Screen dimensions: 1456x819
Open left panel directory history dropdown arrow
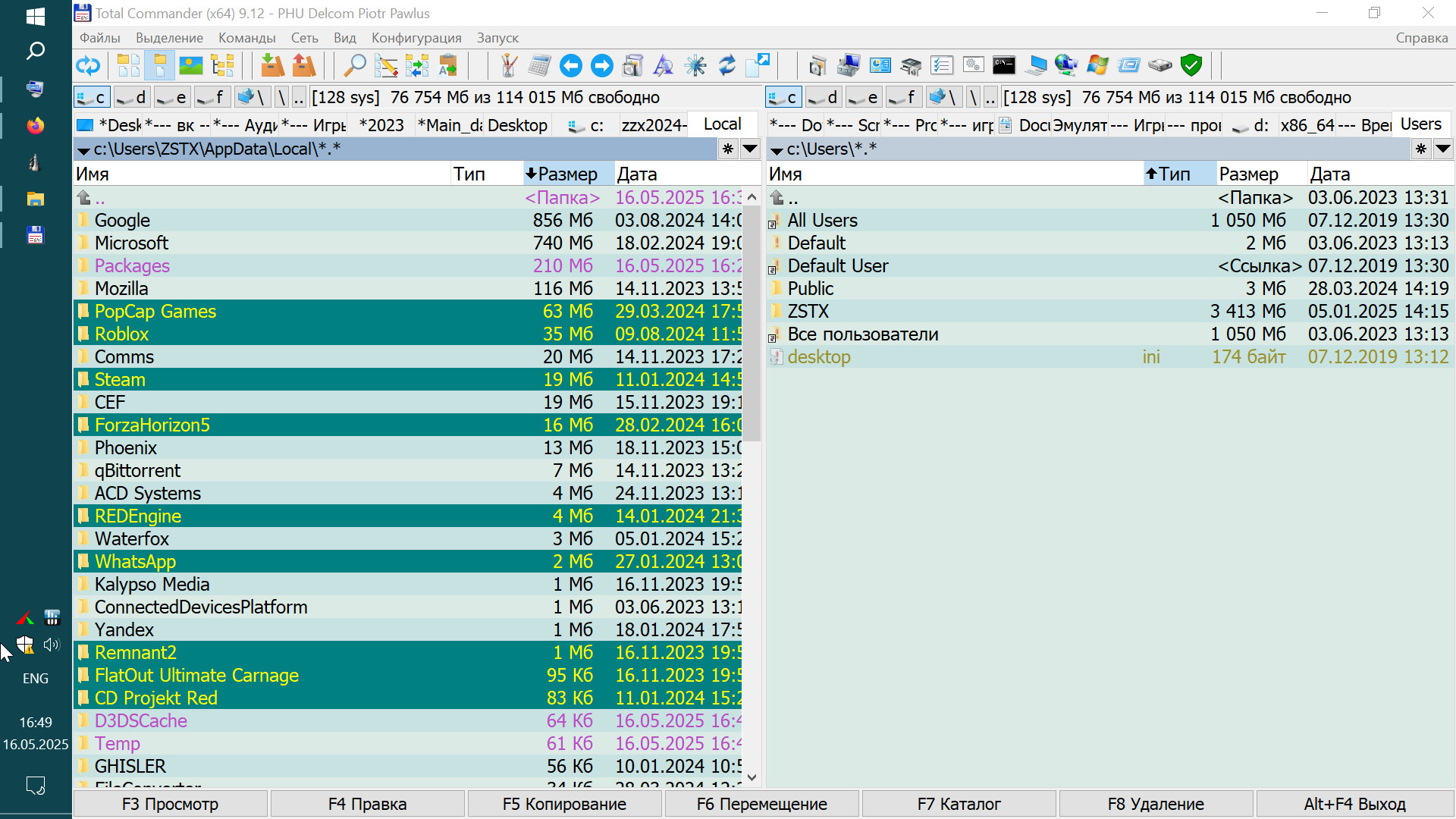(750, 149)
